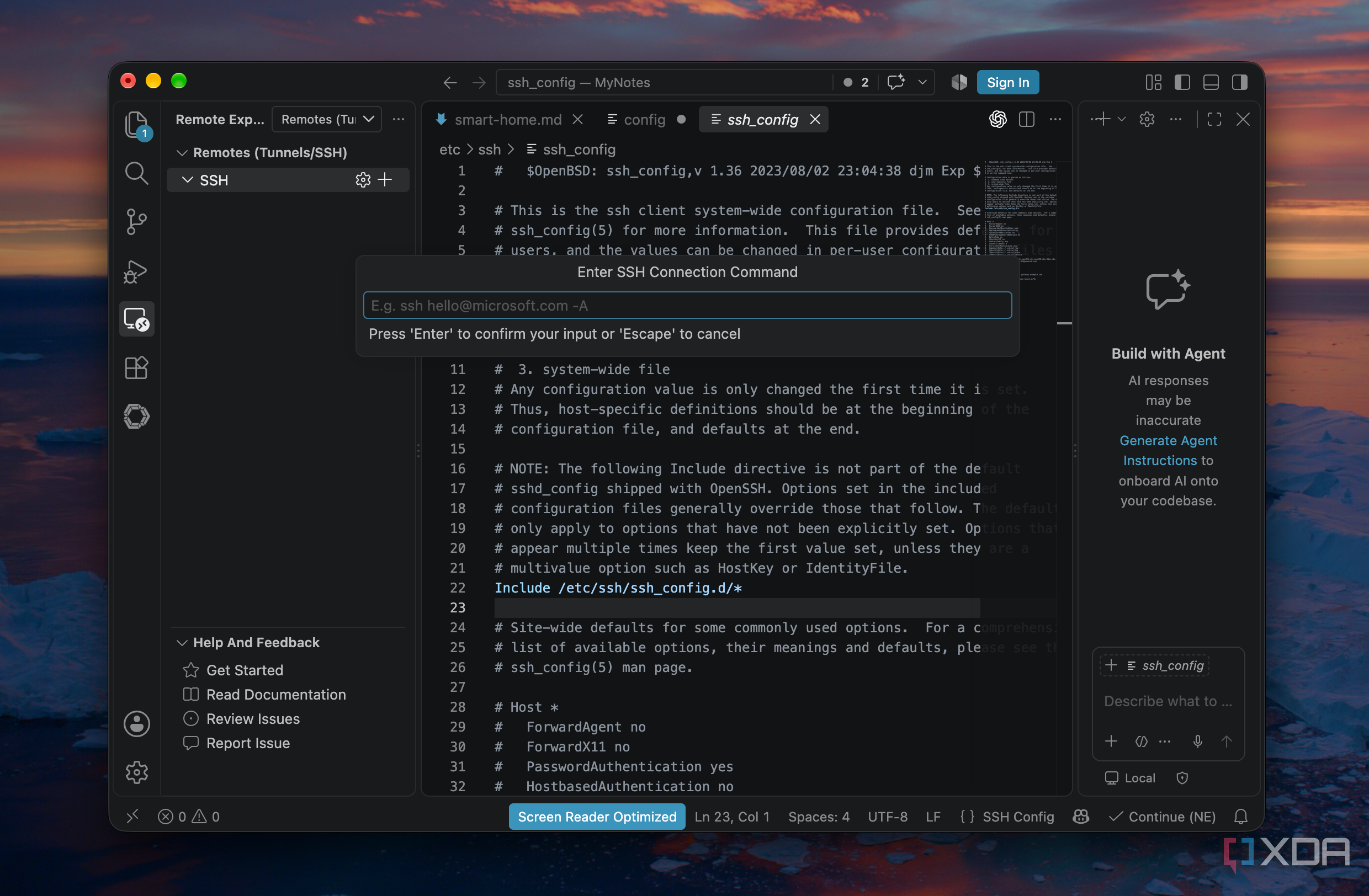Click the Sign In button
This screenshot has height=896, width=1369.
pyautogui.click(x=1008, y=83)
